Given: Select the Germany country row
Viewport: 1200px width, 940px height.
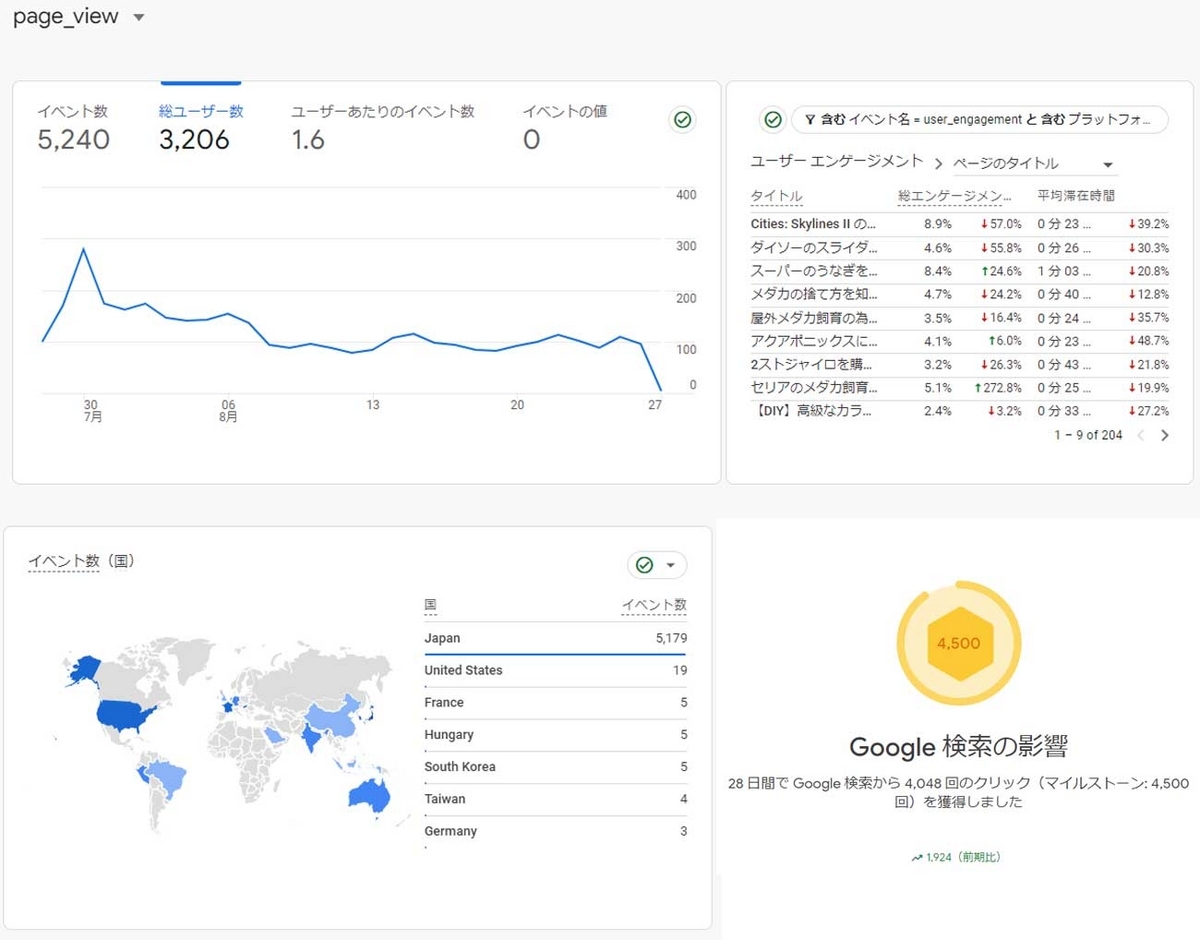Looking at the screenshot, I should pyautogui.click(x=555, y=831).
